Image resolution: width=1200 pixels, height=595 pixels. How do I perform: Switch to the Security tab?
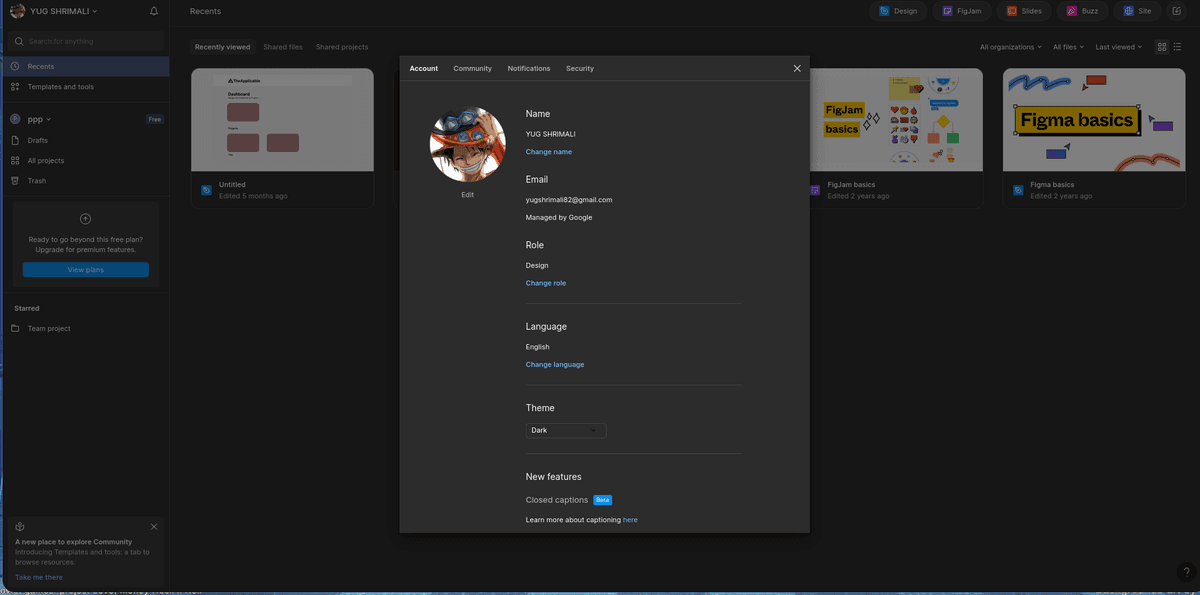coord(579,68)
